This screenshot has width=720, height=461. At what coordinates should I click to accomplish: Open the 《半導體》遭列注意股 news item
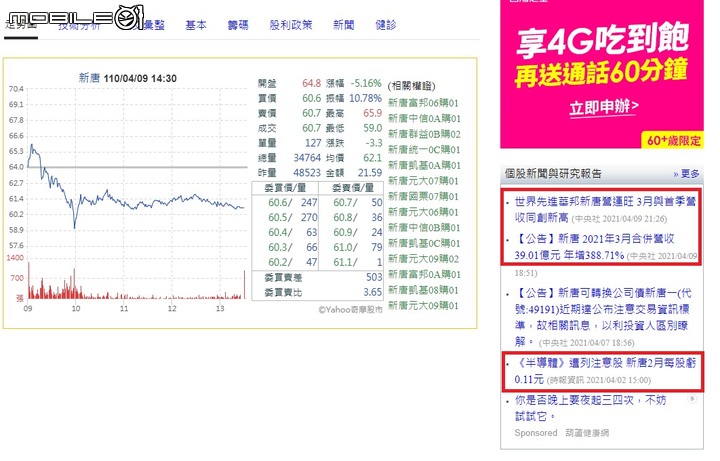pos(605,371)
